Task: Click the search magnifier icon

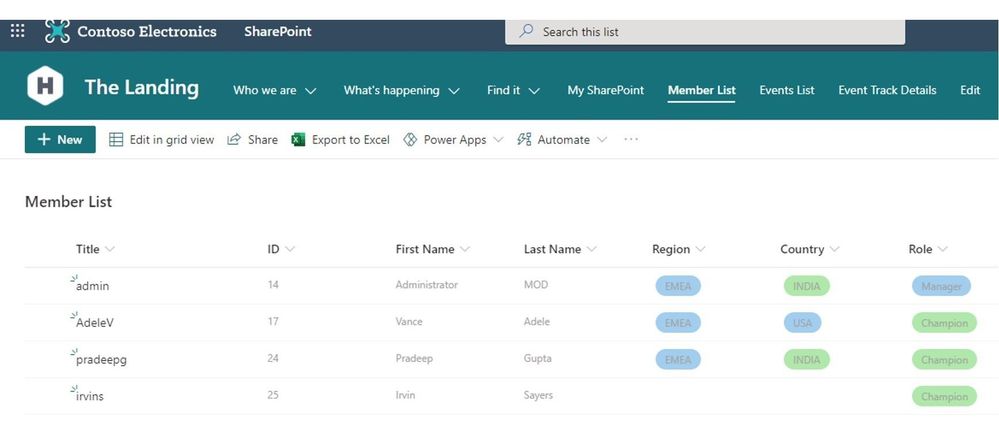Action: 526,32
